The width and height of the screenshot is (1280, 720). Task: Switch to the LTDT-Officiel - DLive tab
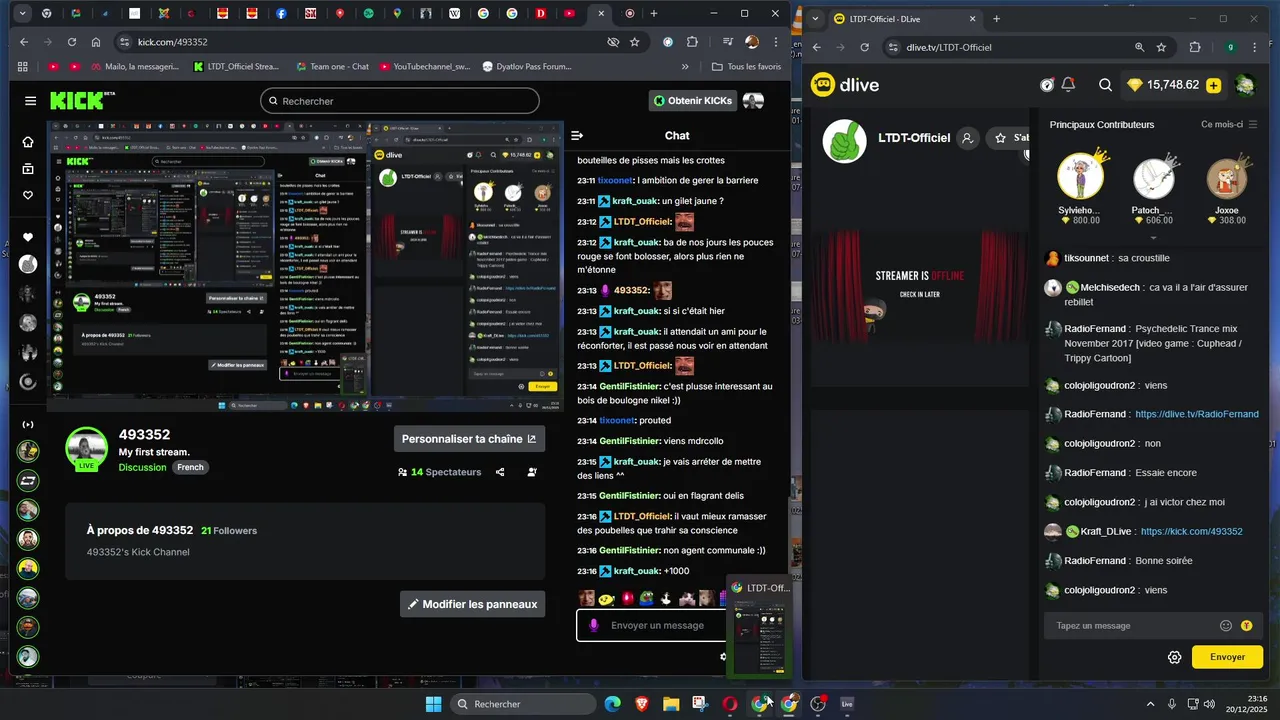click(x=905, y=19)
